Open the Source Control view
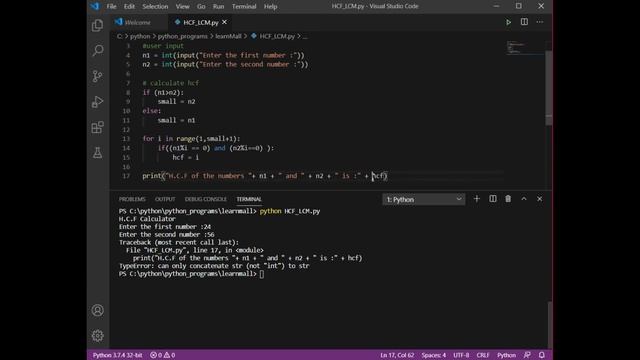The width and height of the screenshot is (640, 360). [98, 76]
